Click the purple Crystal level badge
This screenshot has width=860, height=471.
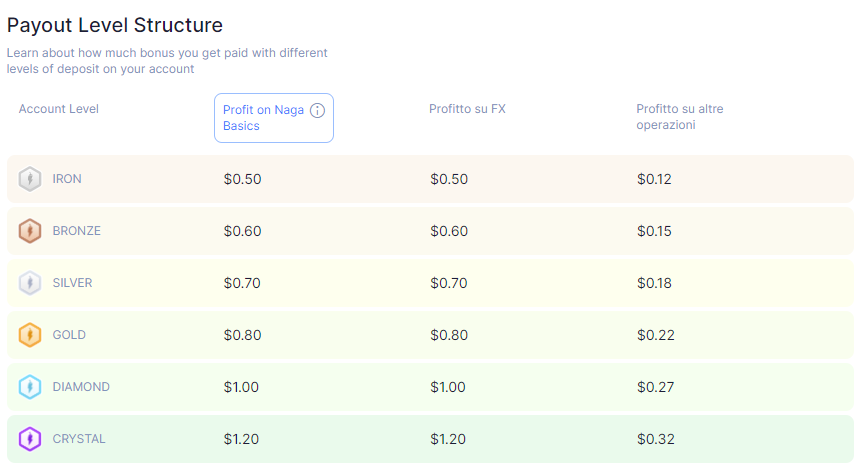tap(30, 439)
